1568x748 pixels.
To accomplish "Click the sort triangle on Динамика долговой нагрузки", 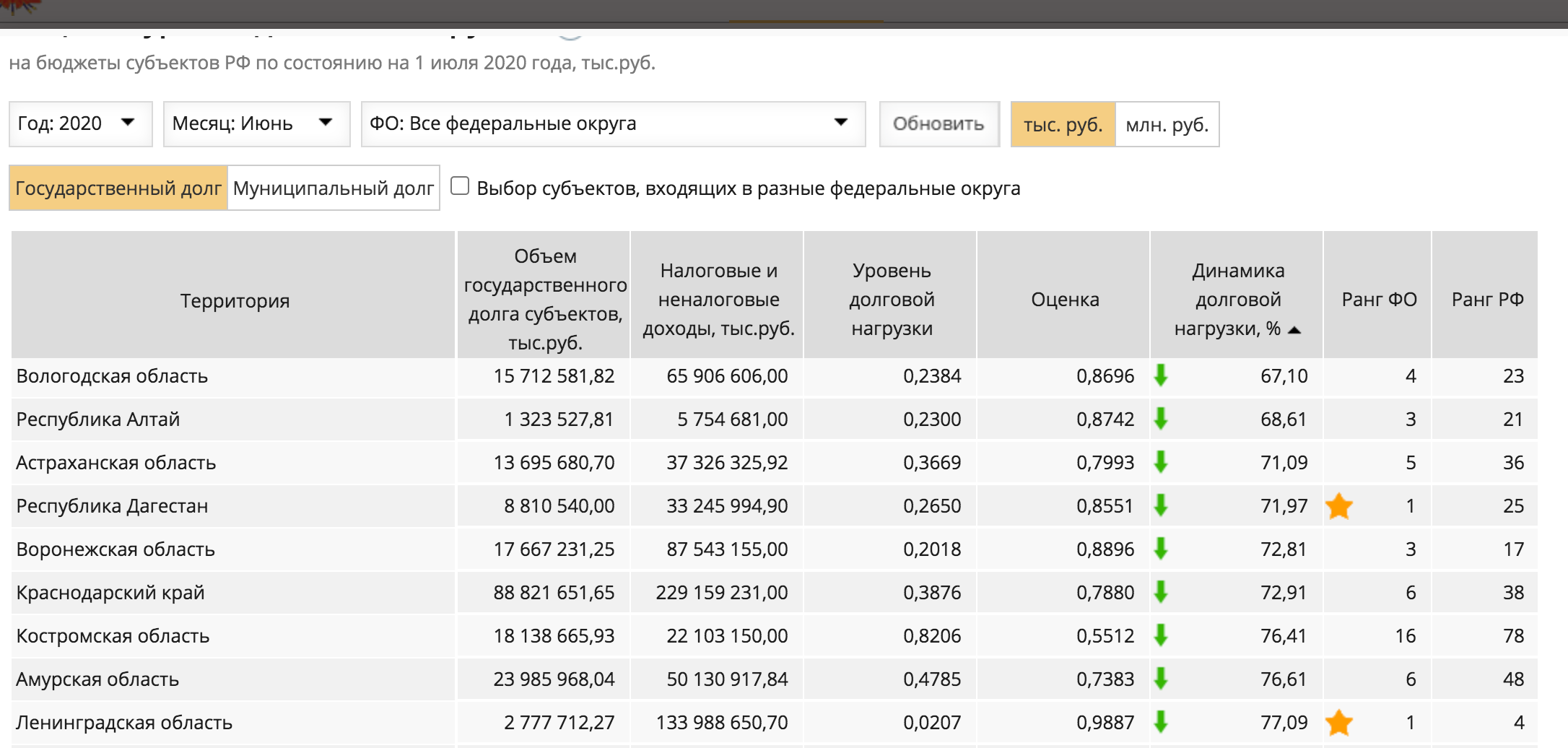I will [x=1294, y=330].
